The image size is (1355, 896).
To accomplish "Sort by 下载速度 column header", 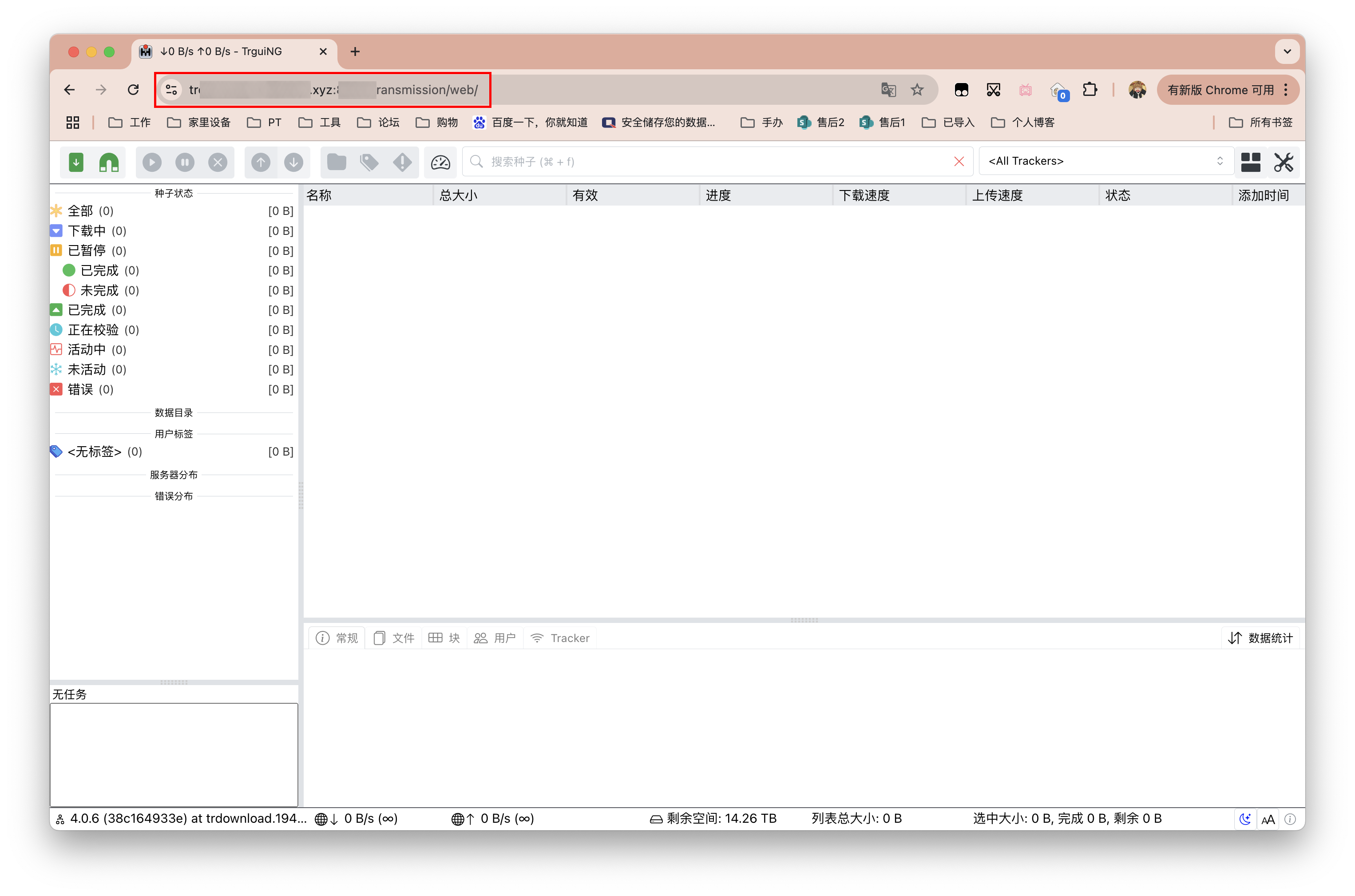I will pos(899,195).
